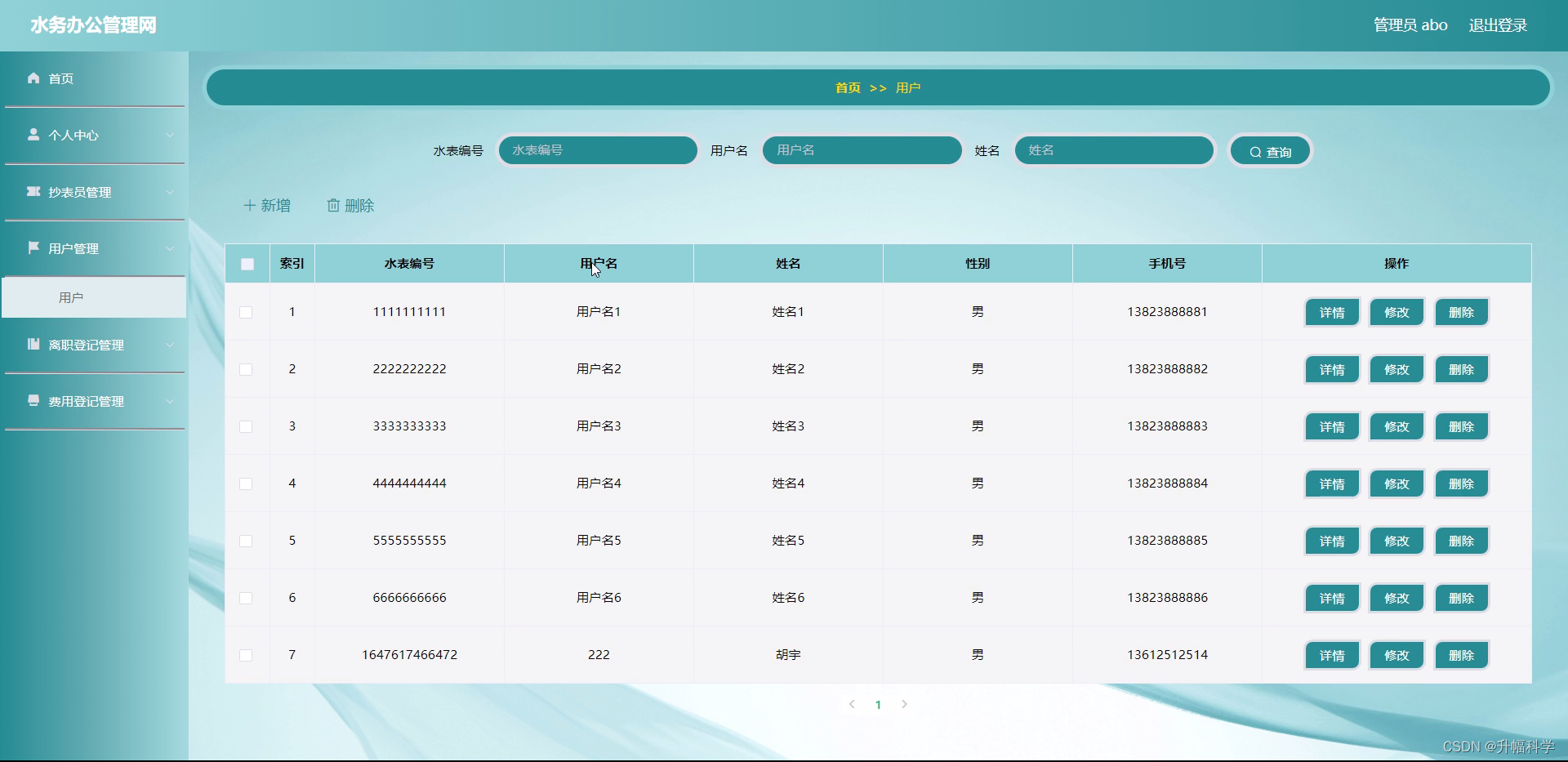Image resolution: width=1568 pixels, height=762 pixels.
Task: Toggle the select-all checkbox in table header
Action: click(247, 264)
